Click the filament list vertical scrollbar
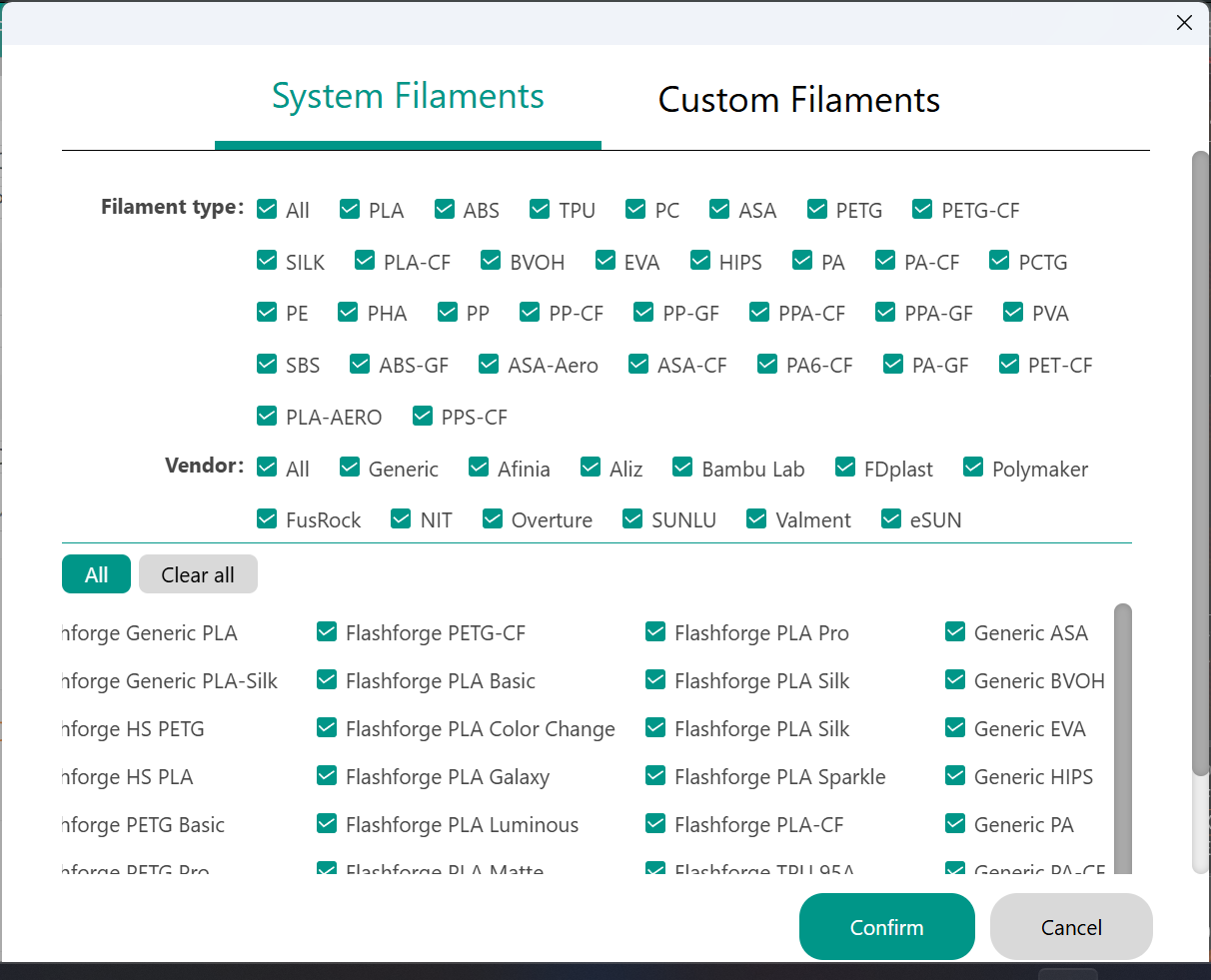This screenshot has width=1211, height=980. coord(1123,739)
